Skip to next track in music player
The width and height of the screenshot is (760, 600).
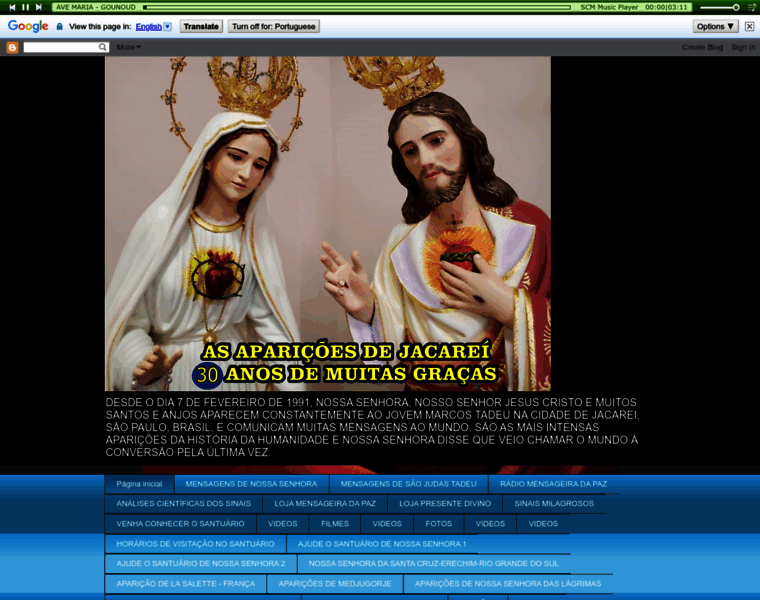pyautogui.click(x=38, y=7)
